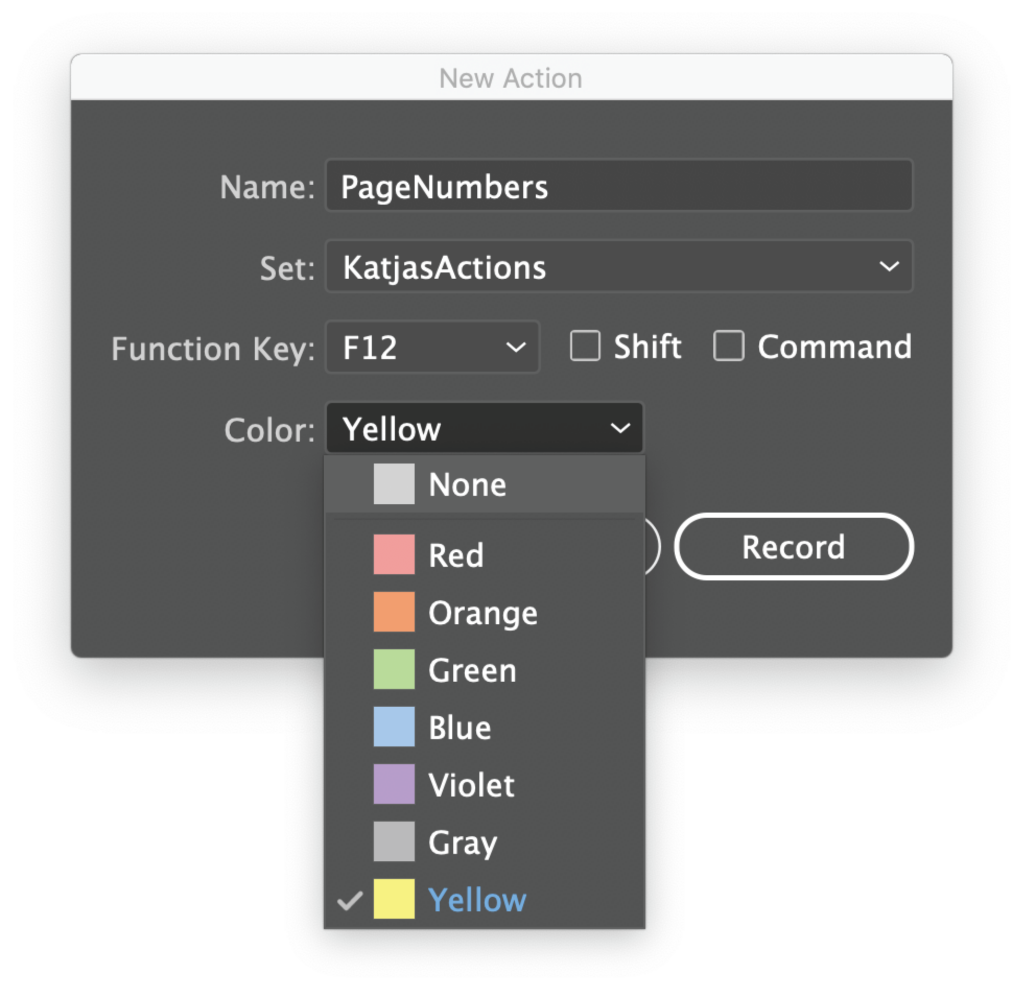This screenshot has height=986, width=1024.
Task: Click the Orange color swatch
Action: pos(392,612)
